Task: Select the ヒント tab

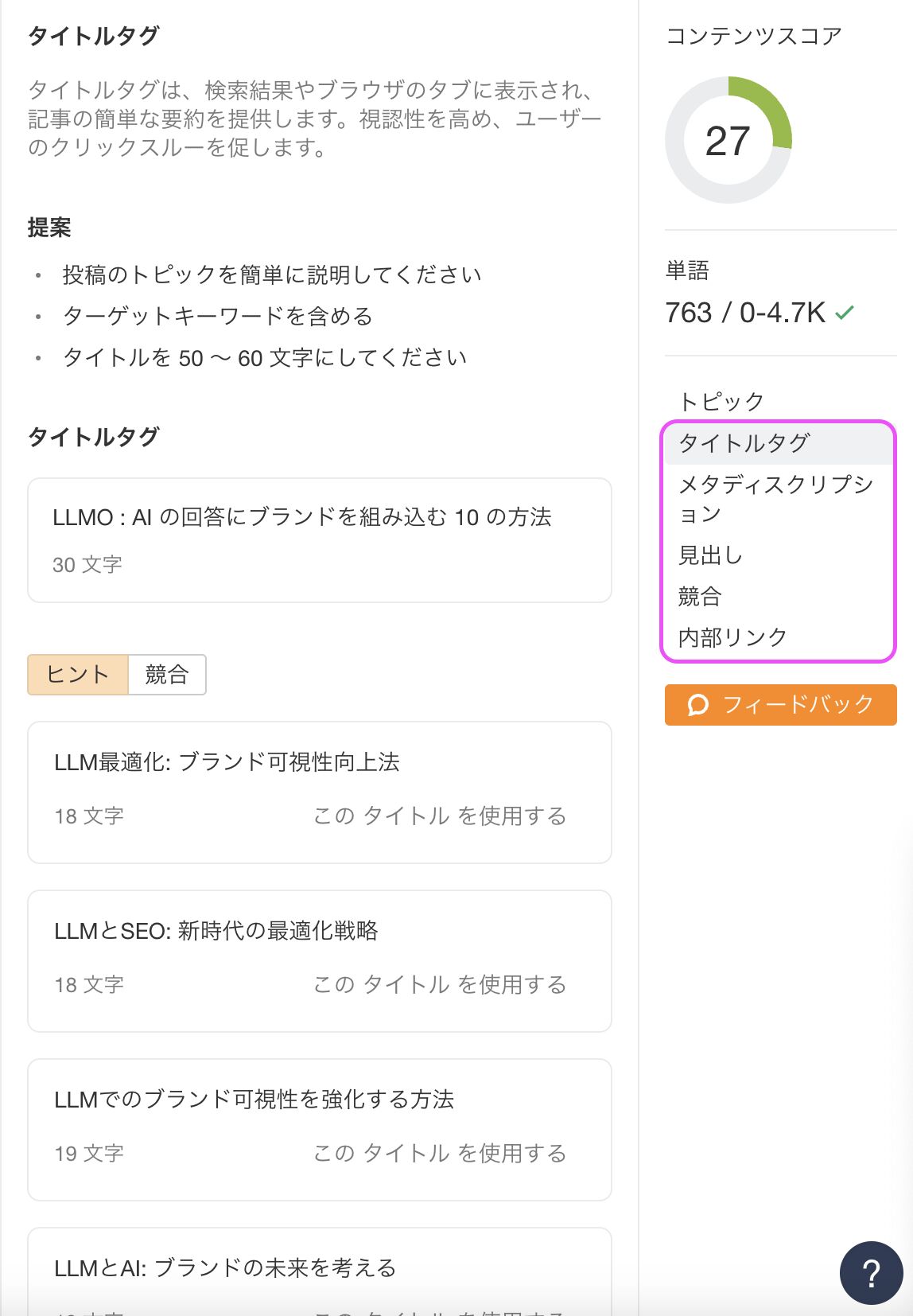Action: click(78, 675)
